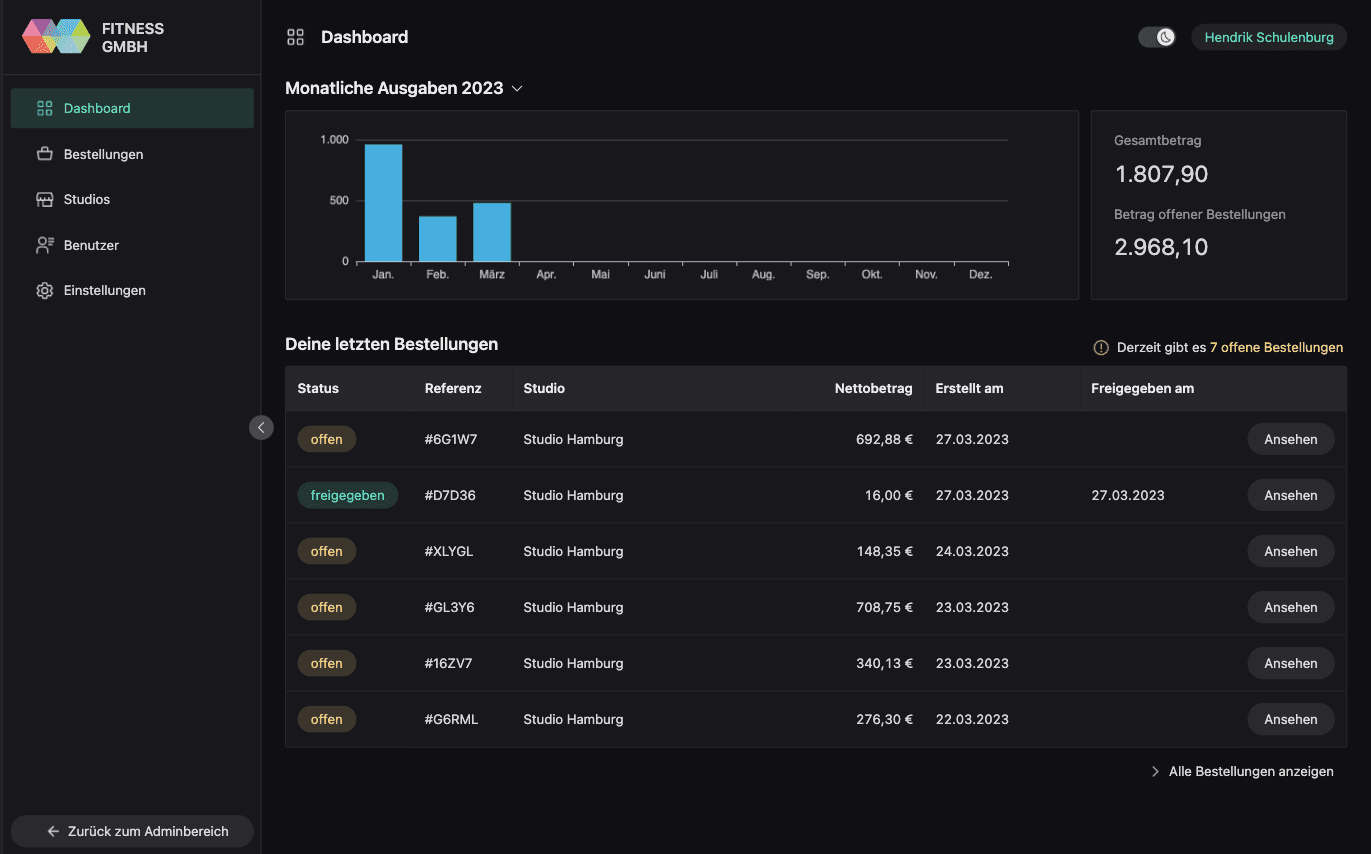
Task: Click the Freigegeben am column header
Action: pos(1143,388)
